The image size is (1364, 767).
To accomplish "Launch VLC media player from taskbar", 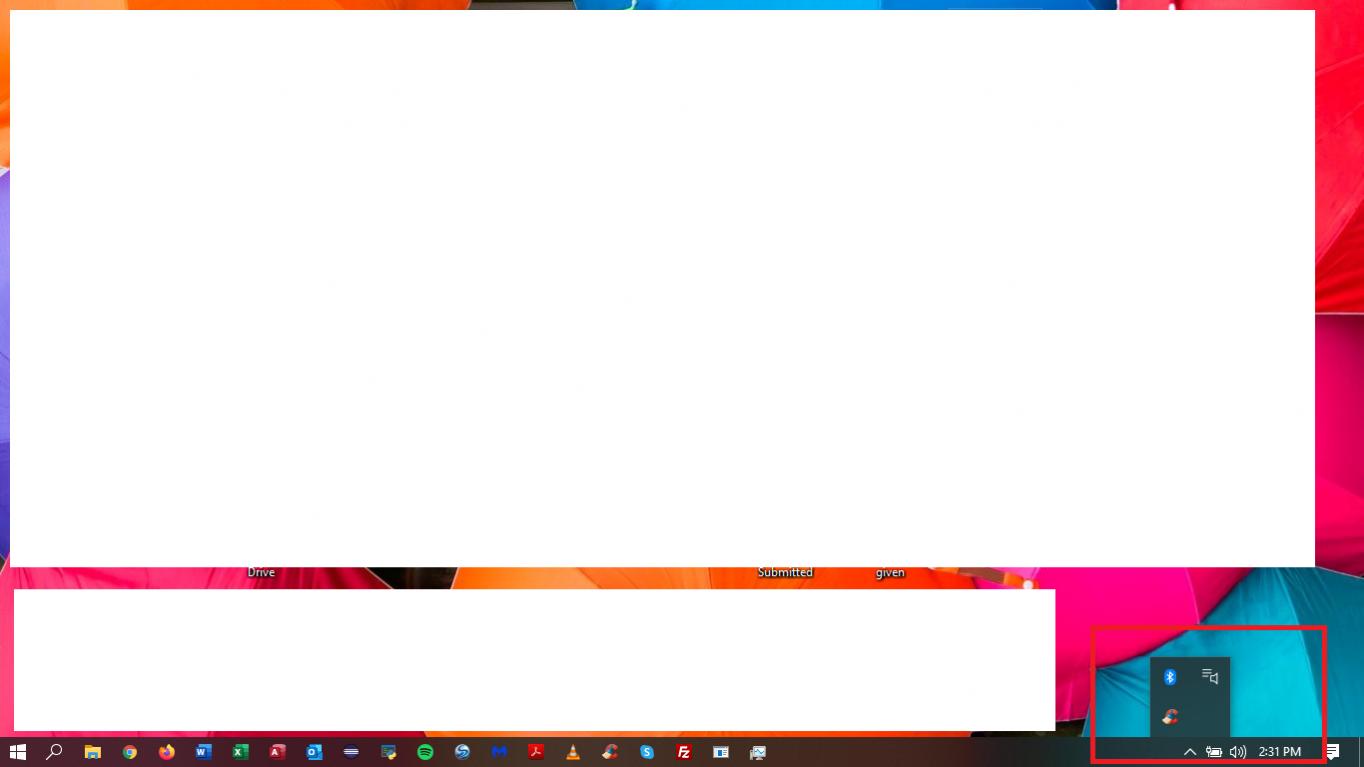I will 573,752.
